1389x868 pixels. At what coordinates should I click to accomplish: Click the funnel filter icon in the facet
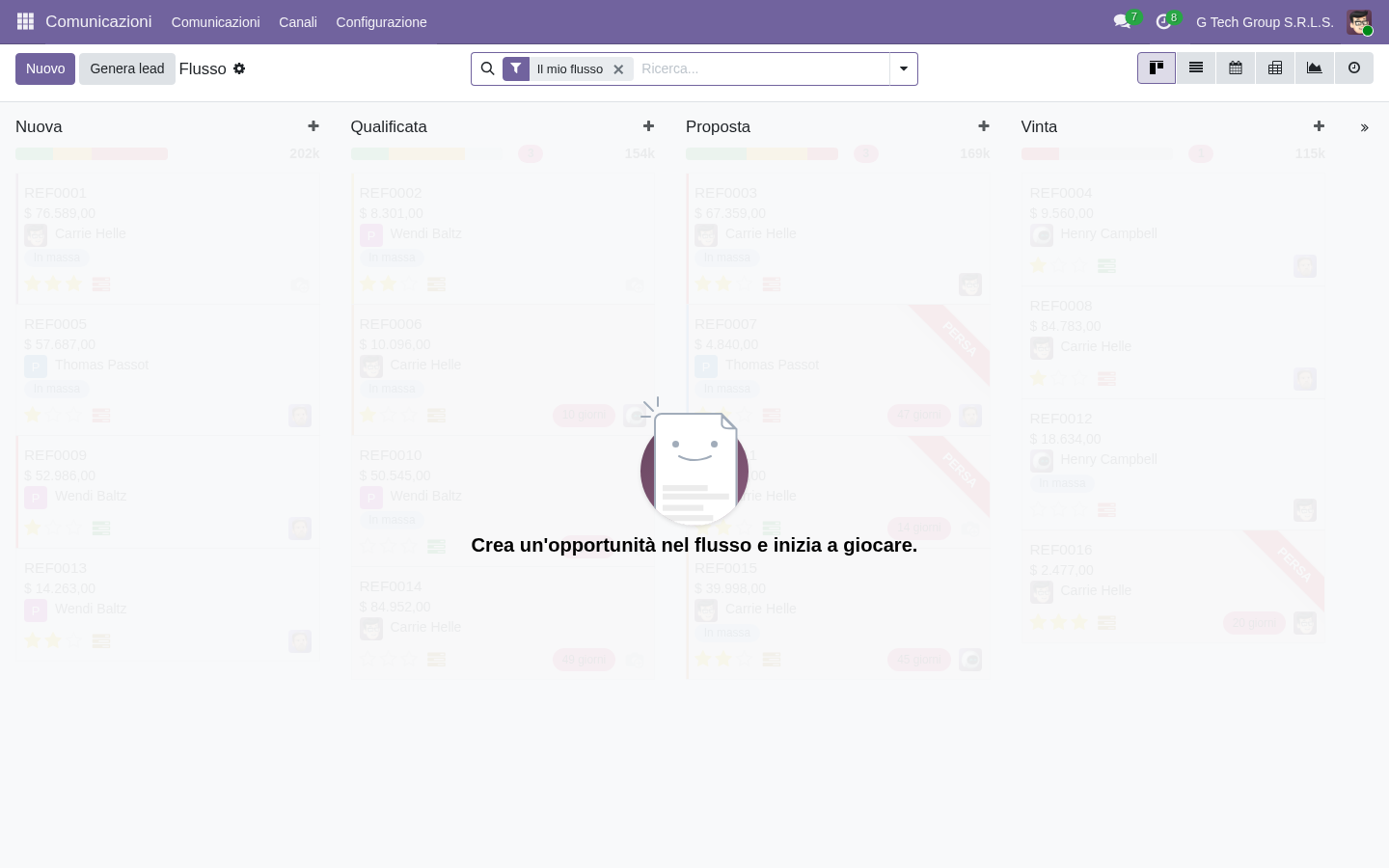coord(516,68)
